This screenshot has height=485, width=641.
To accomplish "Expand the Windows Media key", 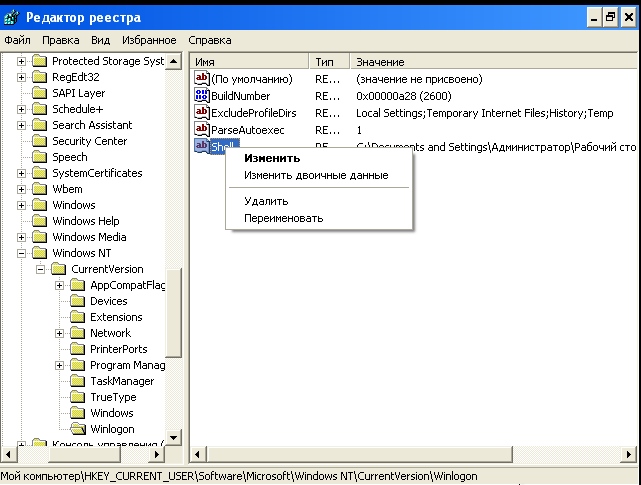I will tap(21, 237).
